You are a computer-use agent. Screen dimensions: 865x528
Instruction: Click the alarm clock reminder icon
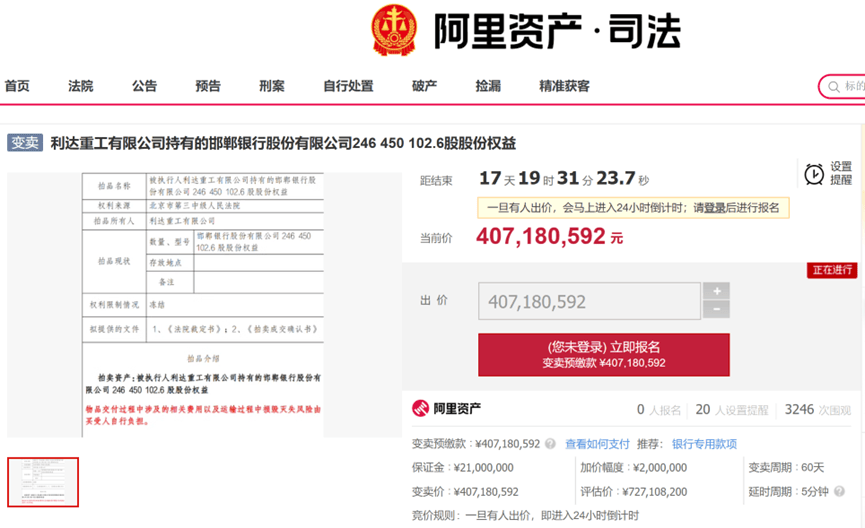tap(814, 174)
